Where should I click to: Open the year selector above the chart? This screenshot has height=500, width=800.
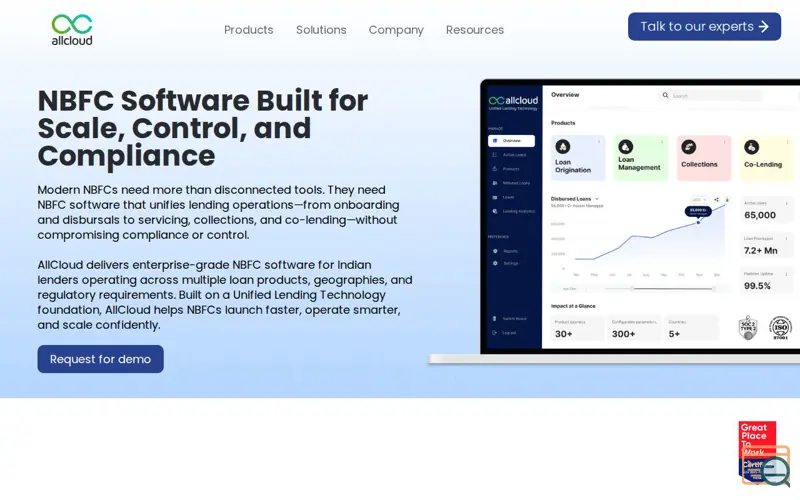699,199
